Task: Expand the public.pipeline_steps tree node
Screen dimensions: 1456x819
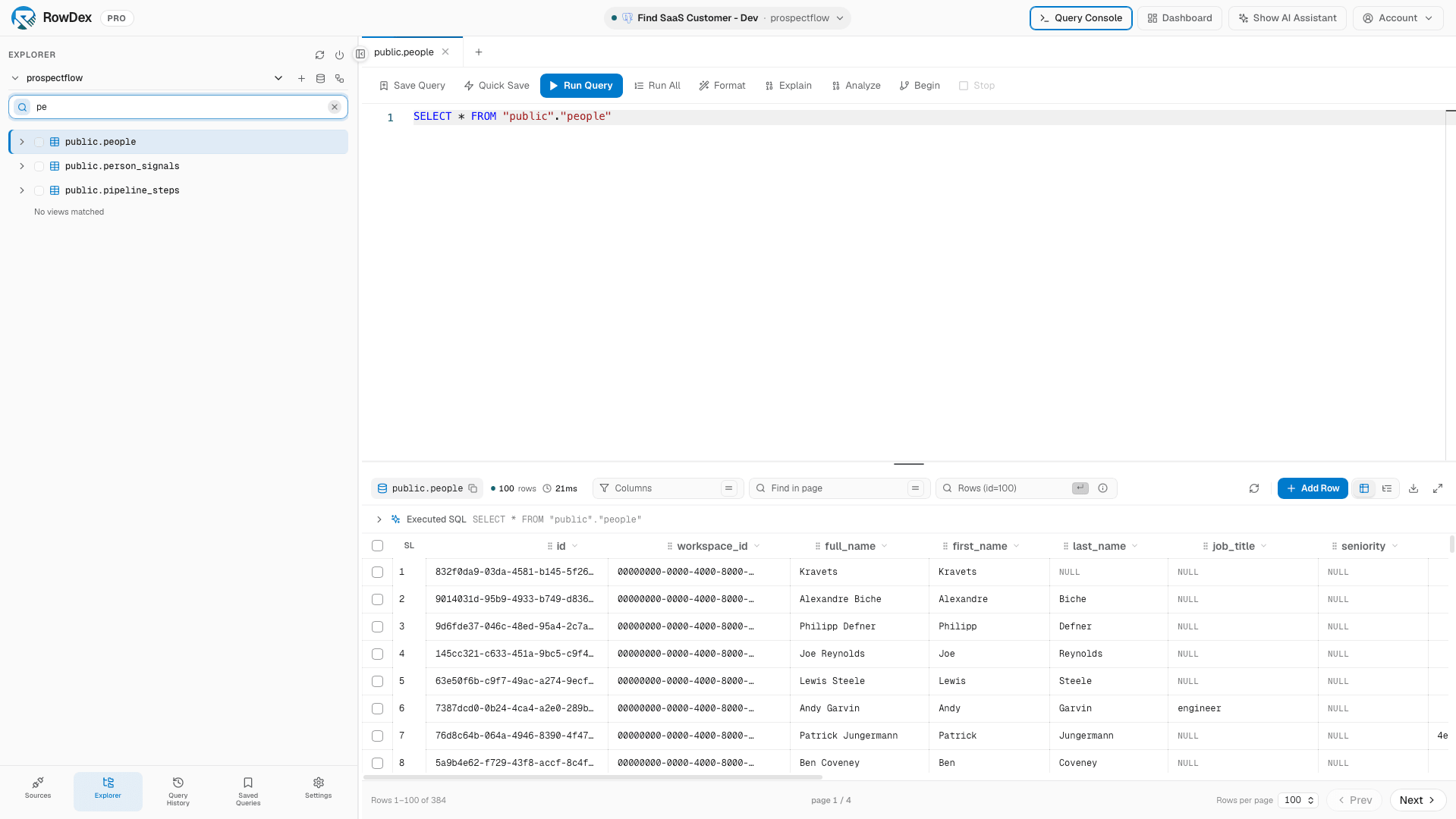Action: pyautogui.click(x=22, y=190)
